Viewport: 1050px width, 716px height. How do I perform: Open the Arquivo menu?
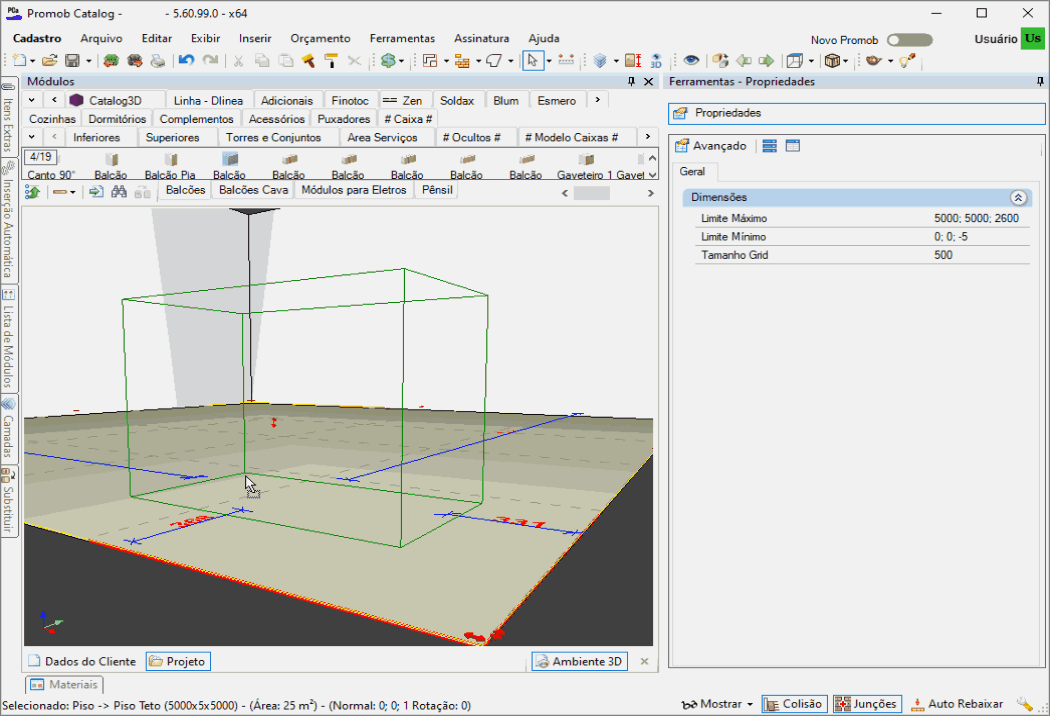coord(101,39)
